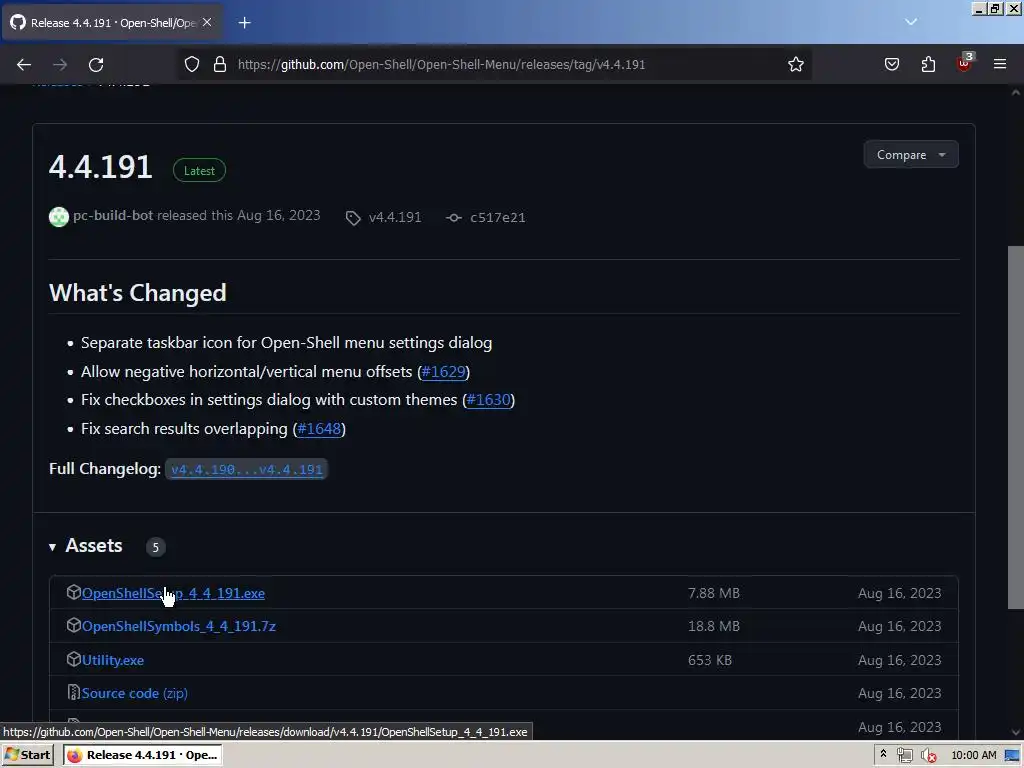Click the forward navigation arrow
Image resolution: width=1024 pixels, height=768 pixels.
60,65
